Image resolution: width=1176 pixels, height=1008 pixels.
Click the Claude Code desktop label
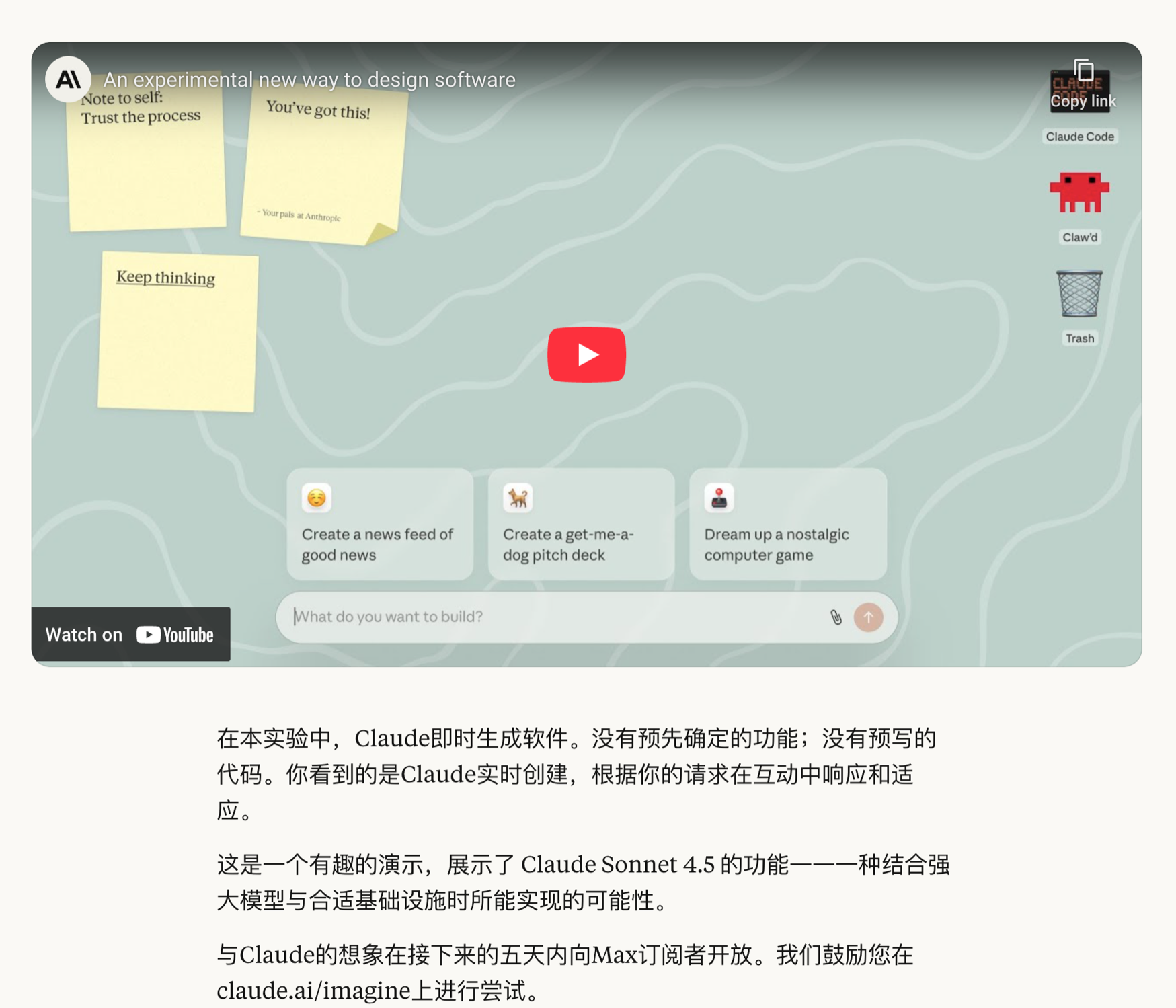tap(1079, 137)
